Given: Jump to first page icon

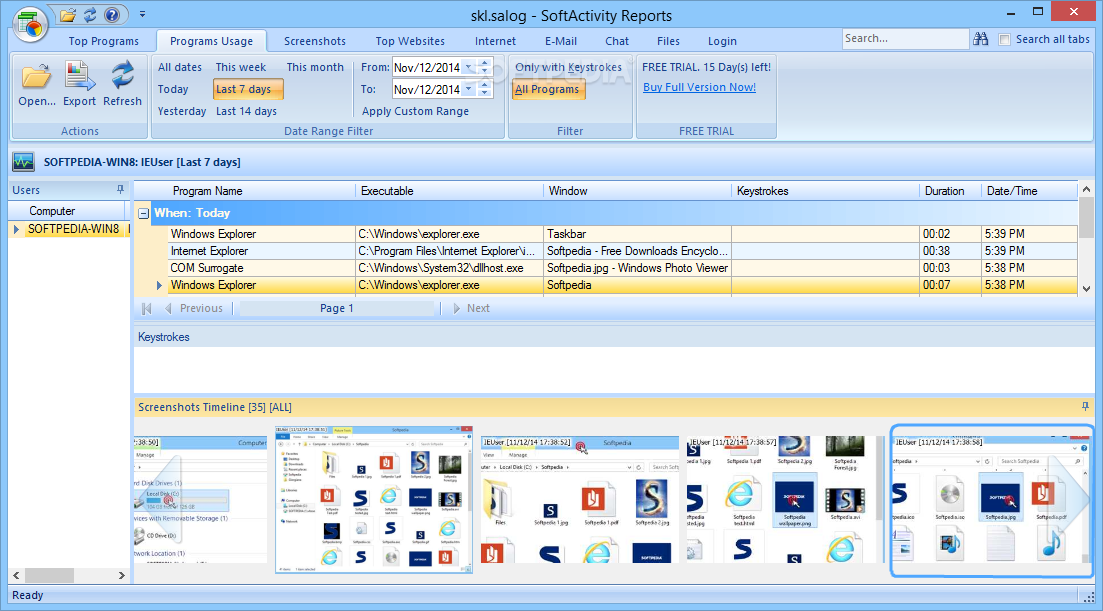Looking at the screenshot, I should coord(147,308).
